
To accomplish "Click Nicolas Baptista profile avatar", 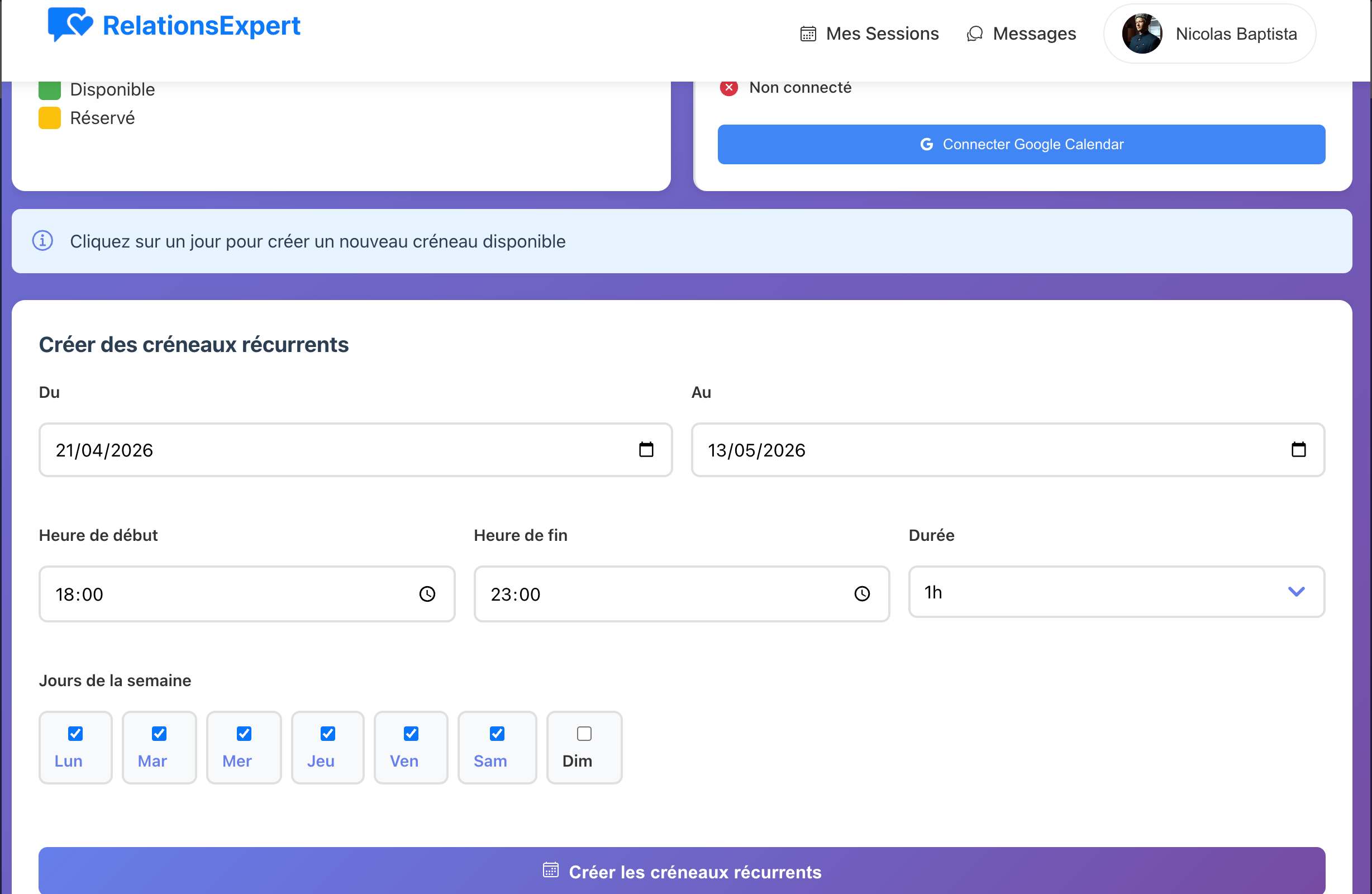I will click(x=1141, y=34).
